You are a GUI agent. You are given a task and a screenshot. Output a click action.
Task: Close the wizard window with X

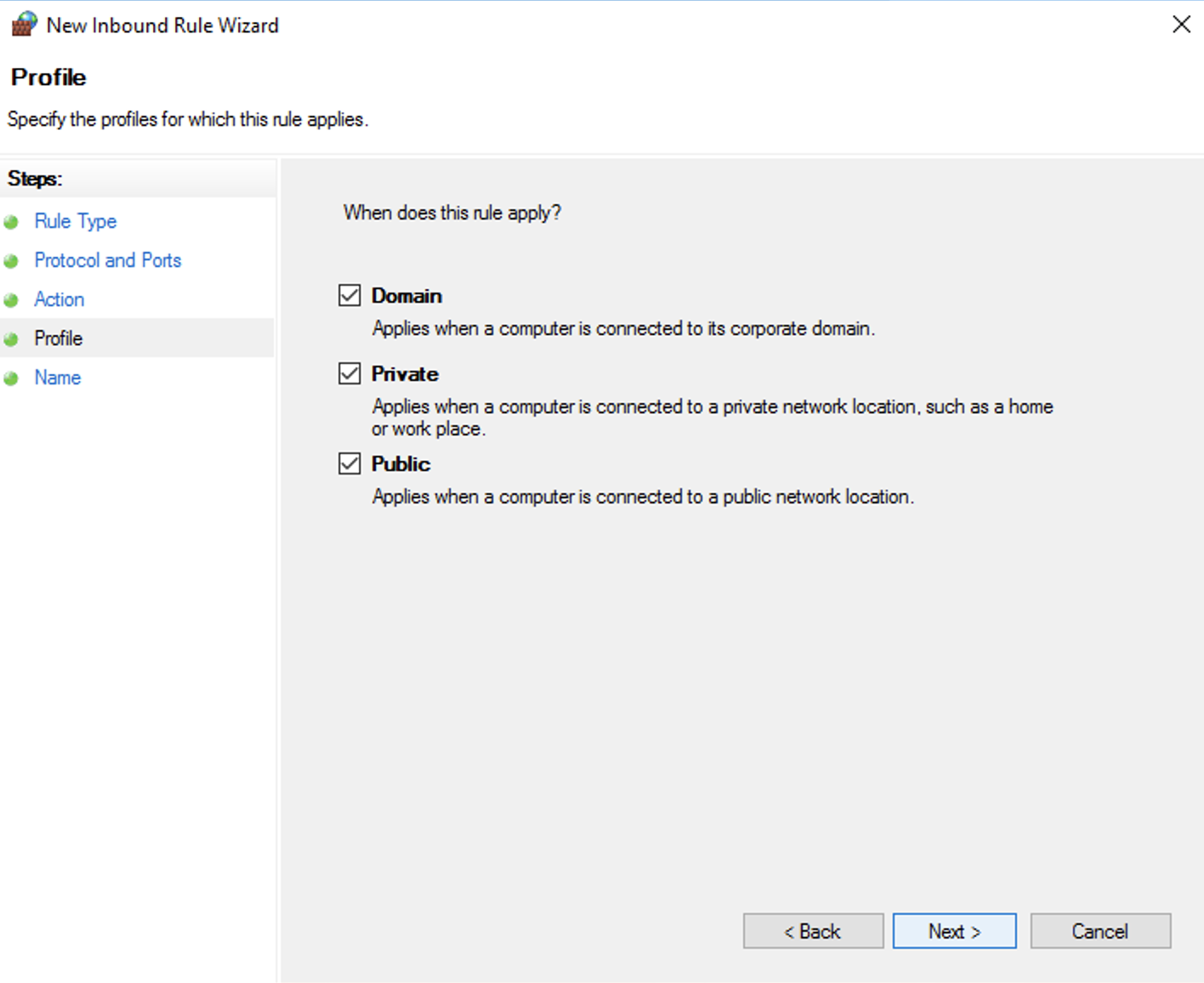1181,25
